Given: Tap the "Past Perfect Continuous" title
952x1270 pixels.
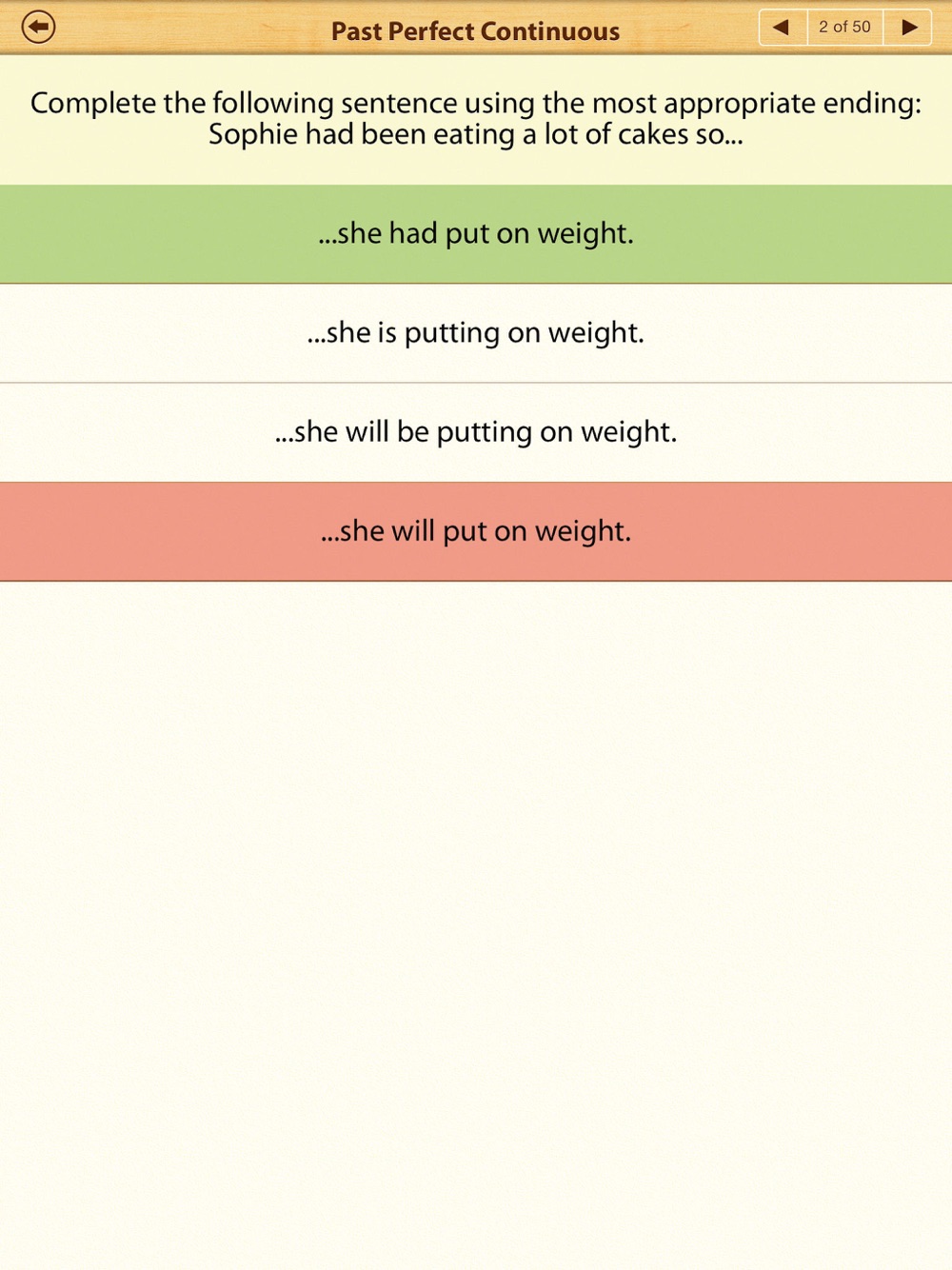Looking at the screenshot, I should click(475, 31).
